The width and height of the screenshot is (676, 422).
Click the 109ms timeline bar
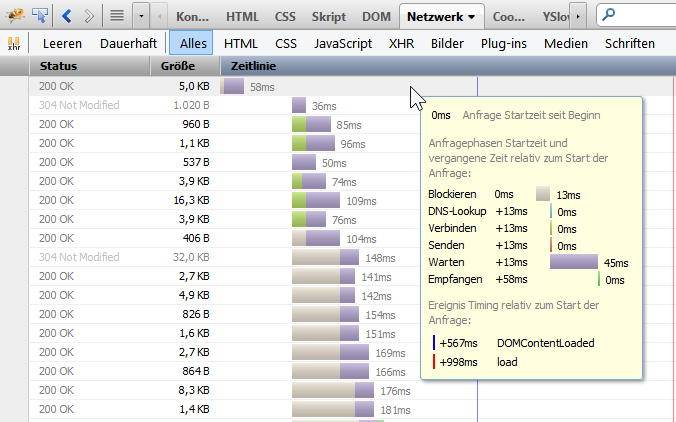tap(316, 200)
